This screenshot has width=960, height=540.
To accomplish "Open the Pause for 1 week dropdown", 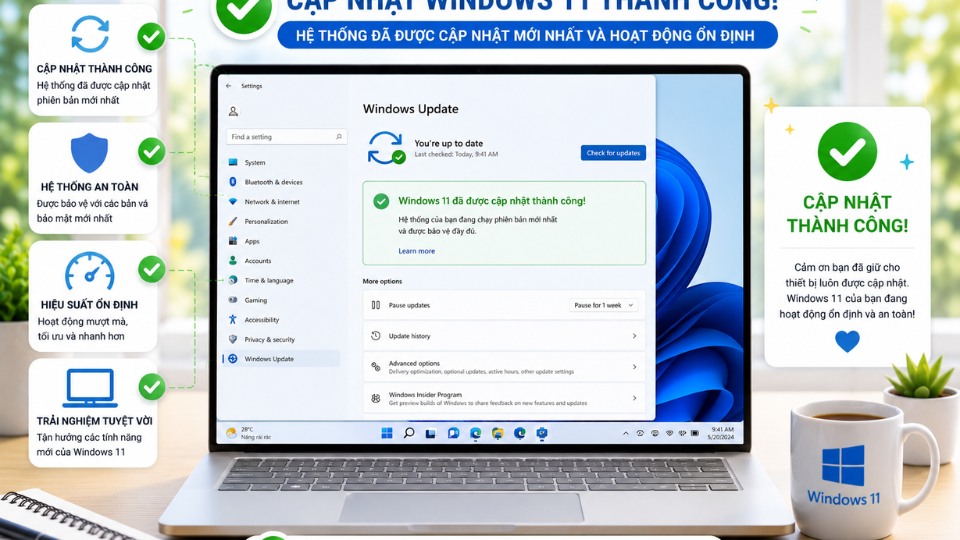I will tap(603, 305).
